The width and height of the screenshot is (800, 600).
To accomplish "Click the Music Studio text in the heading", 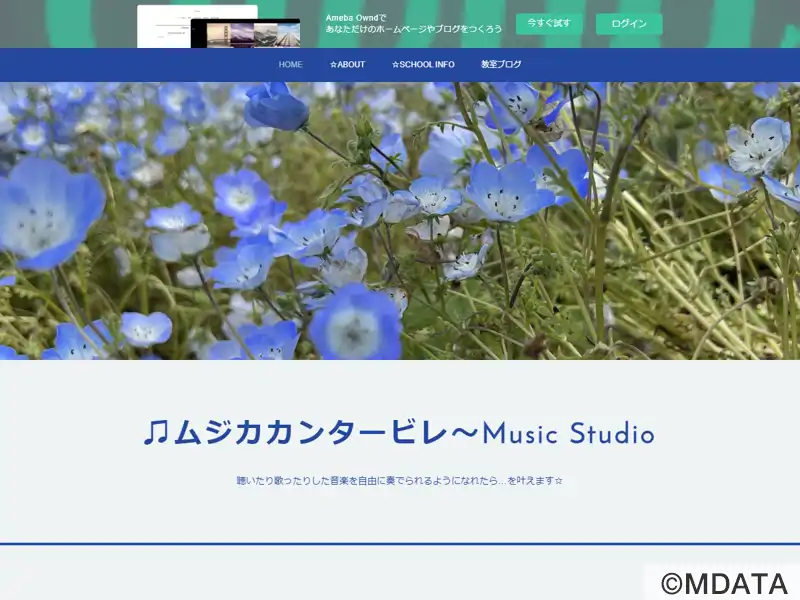I will [x=568, y=434].
